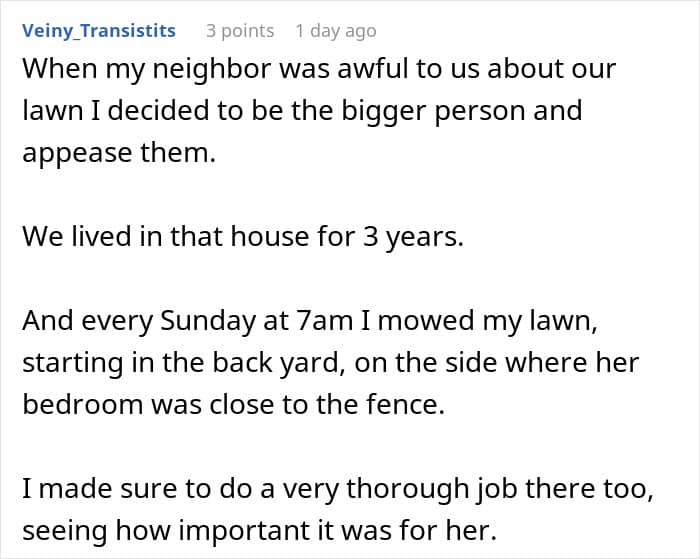The height and width of the screenshot is (559, 700).
Task: Click the word thorough
Action: pyautogui.click(x=407, y=488)
